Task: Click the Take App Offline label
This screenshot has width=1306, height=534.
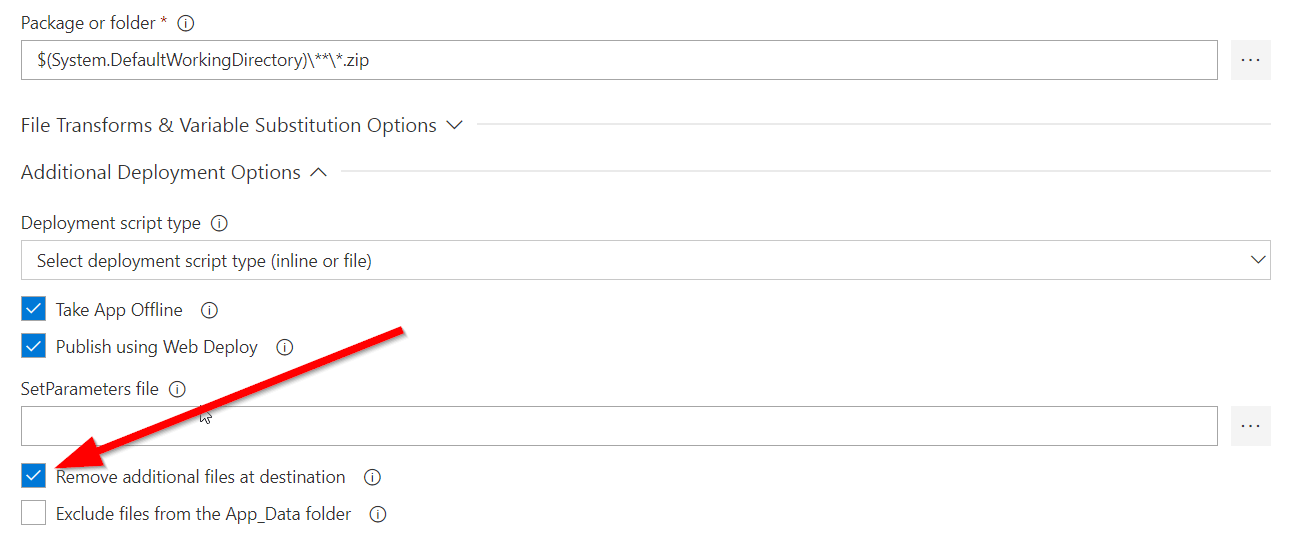Action: coord(119,310)
